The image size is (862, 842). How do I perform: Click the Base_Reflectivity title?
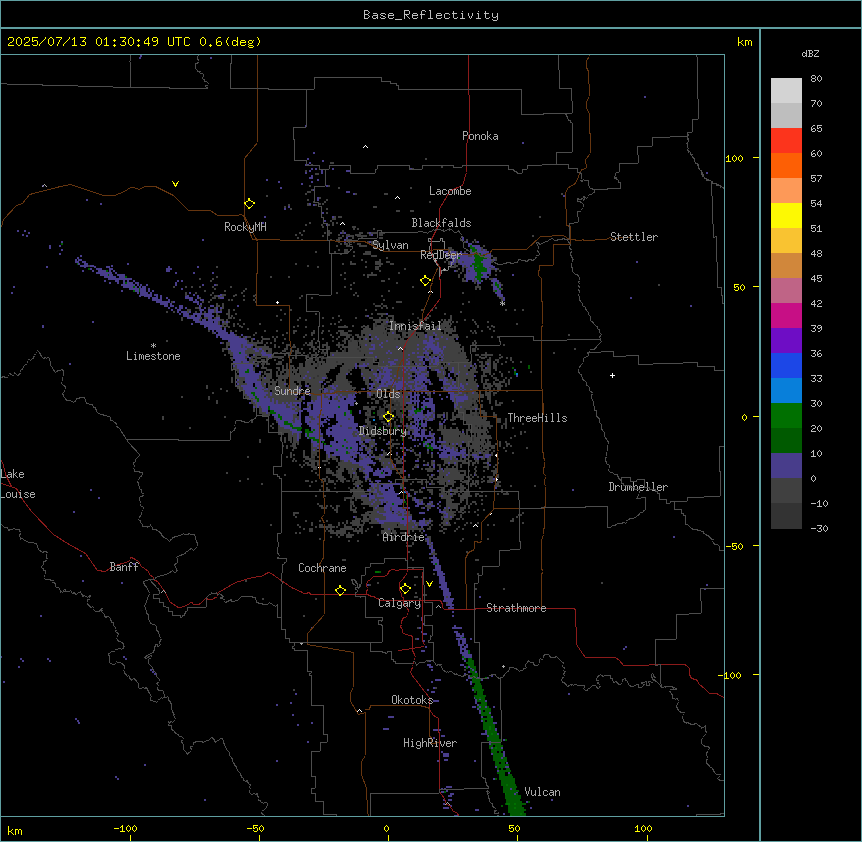(431, 15)
